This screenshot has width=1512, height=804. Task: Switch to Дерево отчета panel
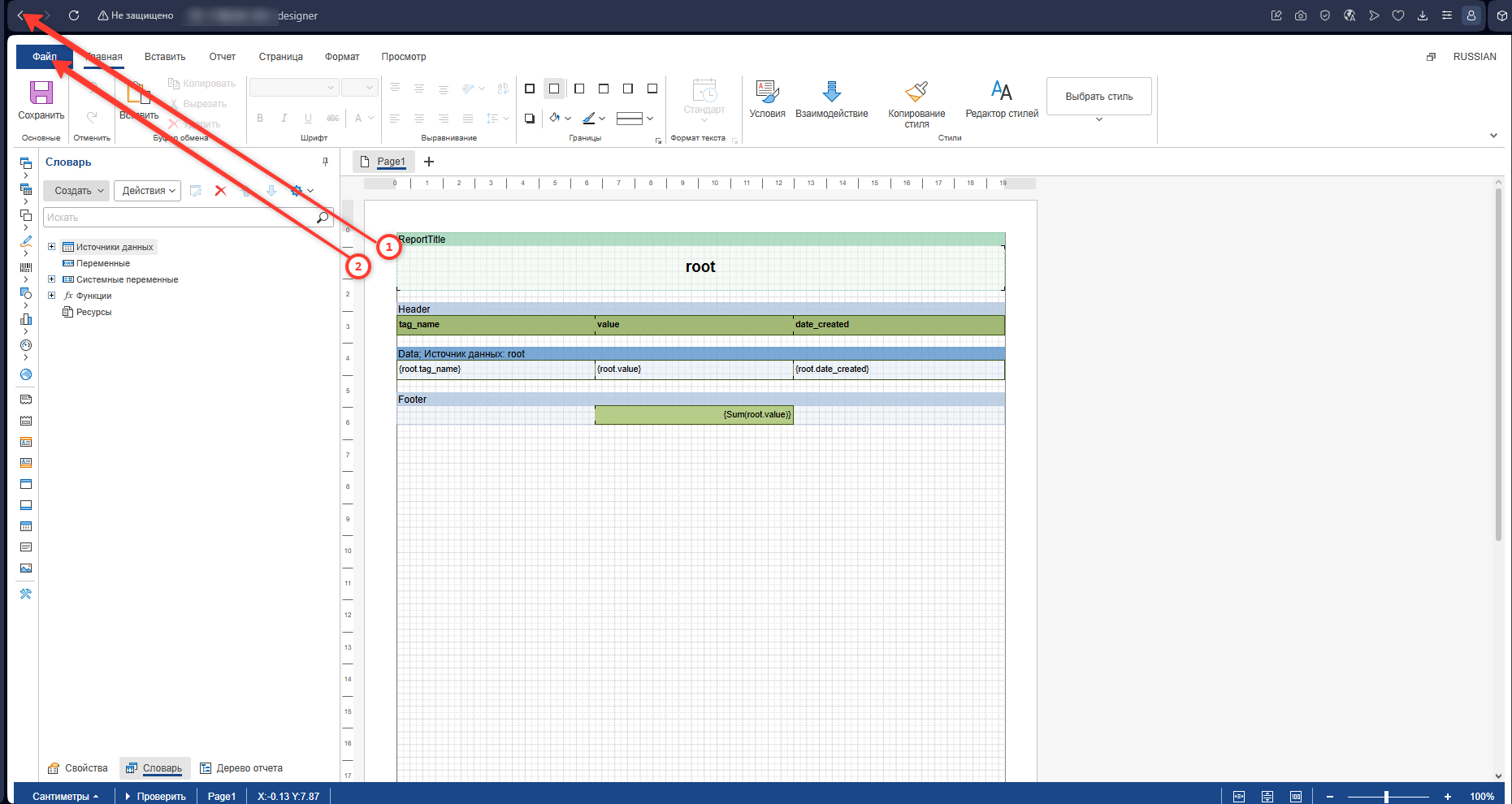(241, 768)
